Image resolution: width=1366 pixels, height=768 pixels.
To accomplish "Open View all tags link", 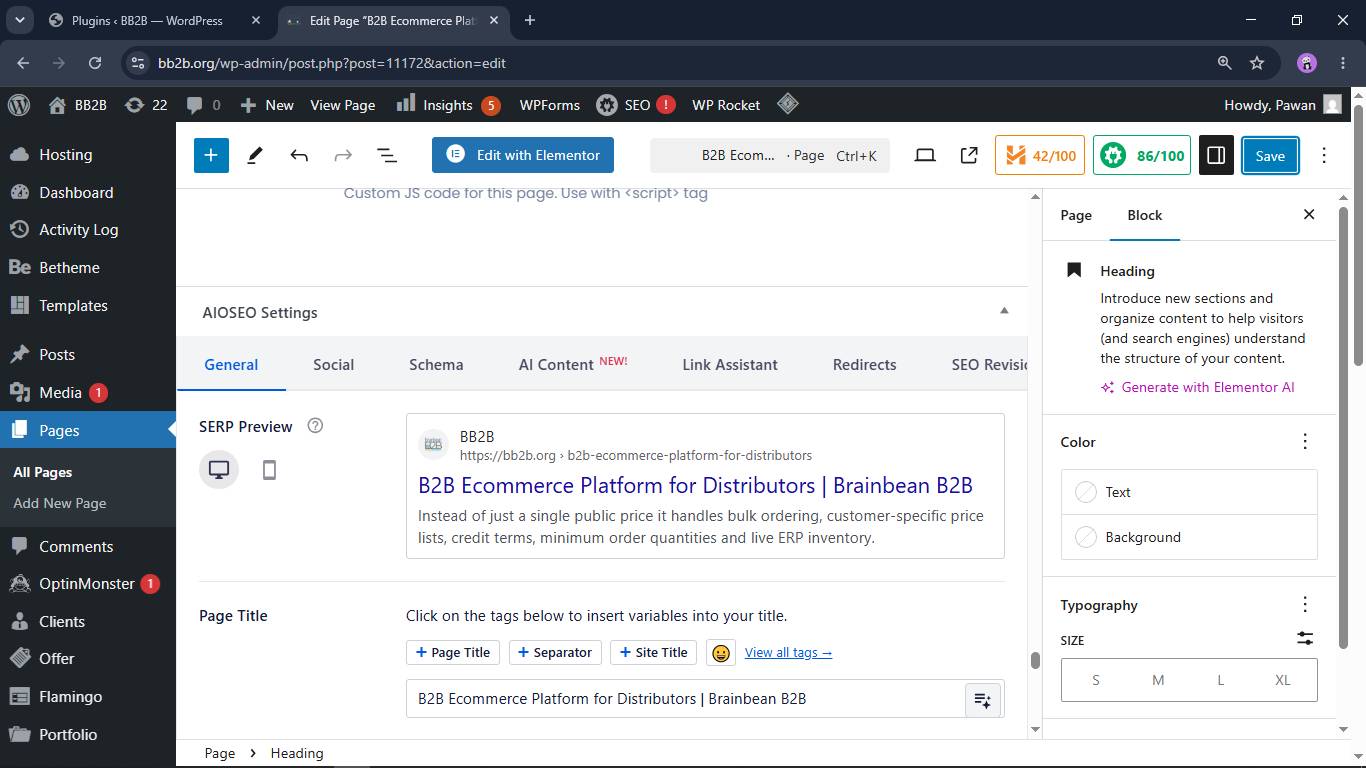I will click(x=788, y=653).
